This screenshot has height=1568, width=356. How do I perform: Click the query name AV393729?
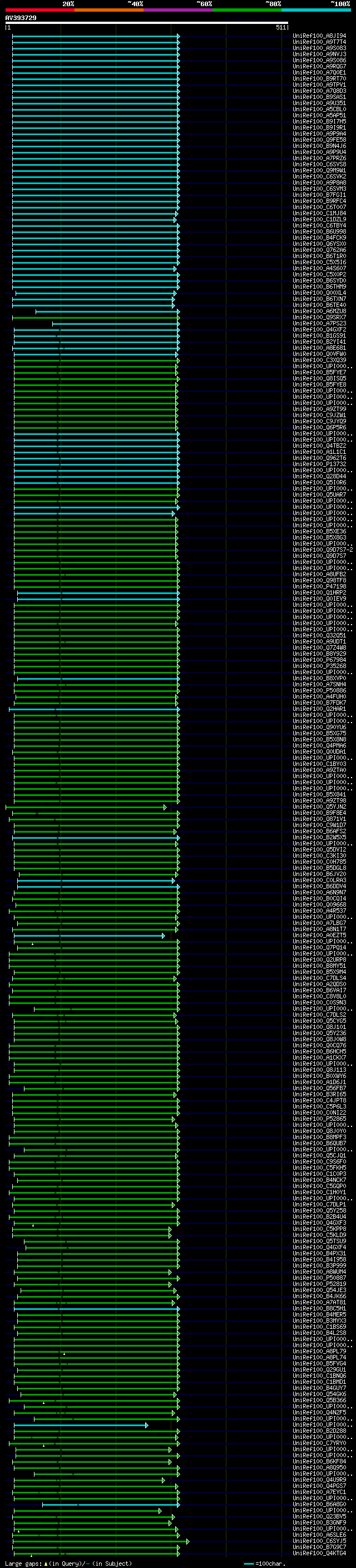[x=21, y=18]
